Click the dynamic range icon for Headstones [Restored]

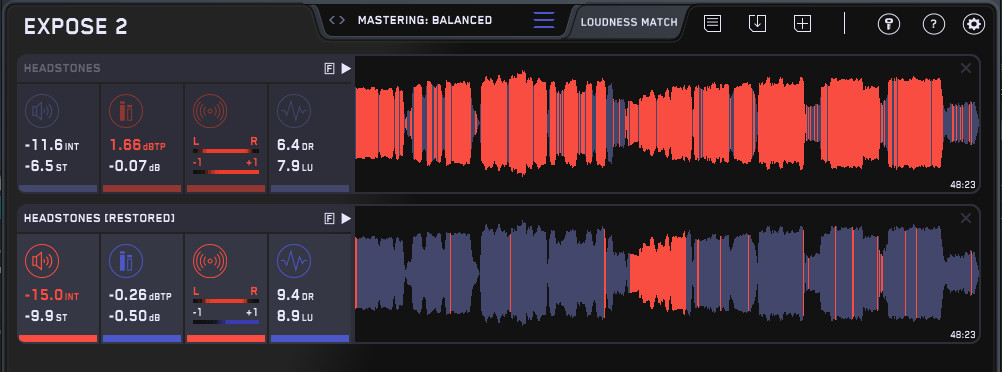pos(294,261)
